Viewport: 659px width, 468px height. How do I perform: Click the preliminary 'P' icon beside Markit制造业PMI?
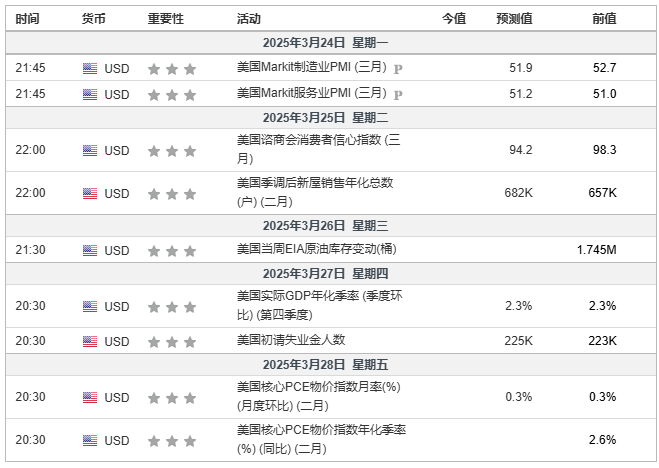(398, 69)
